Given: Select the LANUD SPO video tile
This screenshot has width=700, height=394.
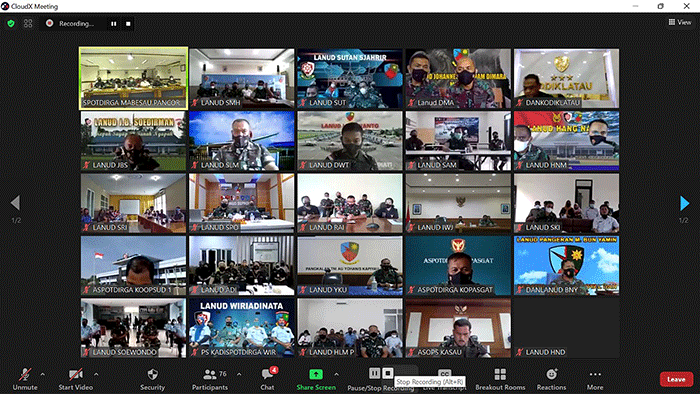Looking at the screenshot, I should (x=242, y=203).
